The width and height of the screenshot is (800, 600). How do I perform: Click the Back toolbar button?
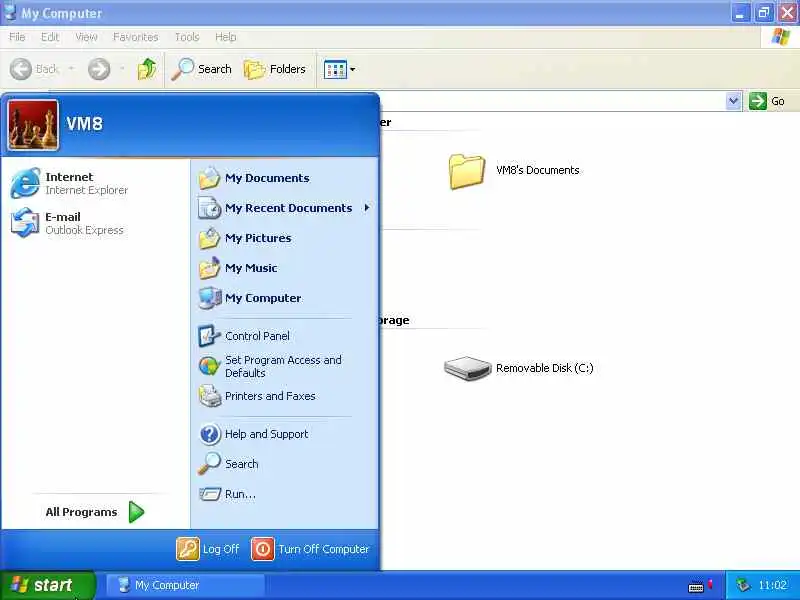34,69
